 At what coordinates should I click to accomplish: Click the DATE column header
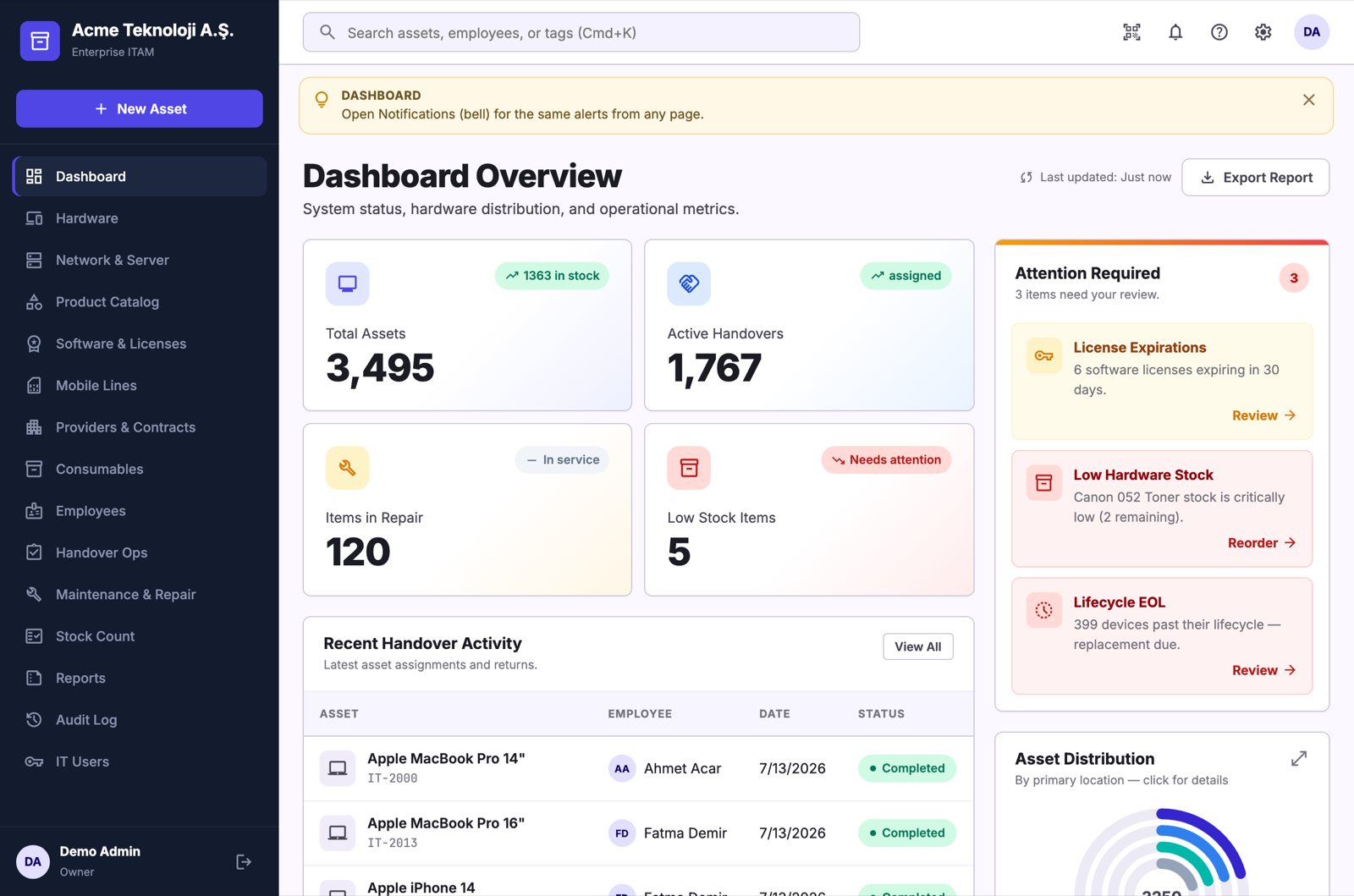click(774, 714)
